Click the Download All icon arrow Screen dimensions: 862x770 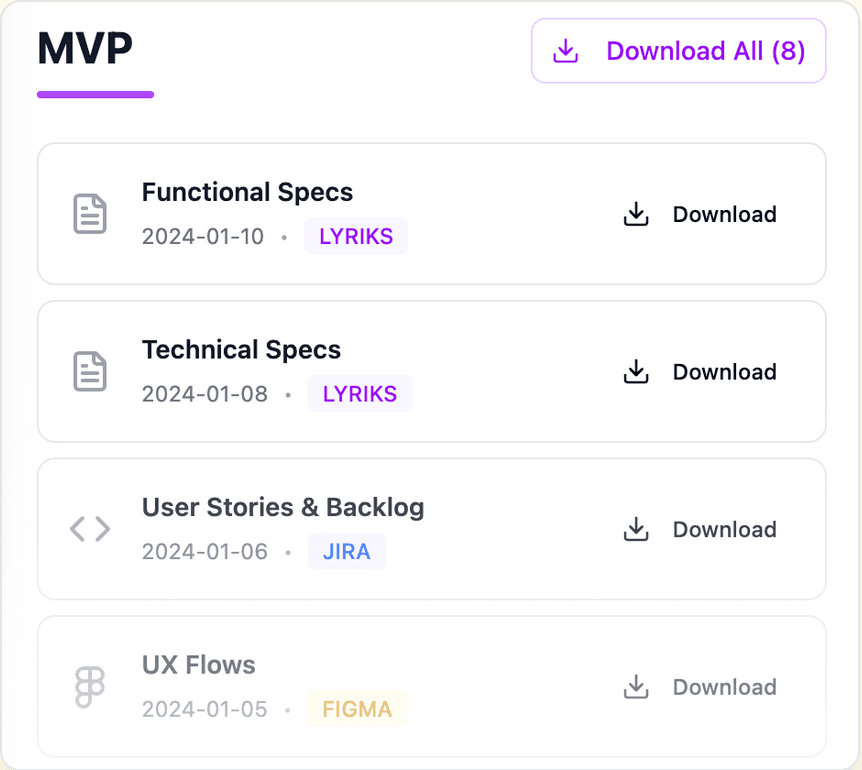pos(566,51)
